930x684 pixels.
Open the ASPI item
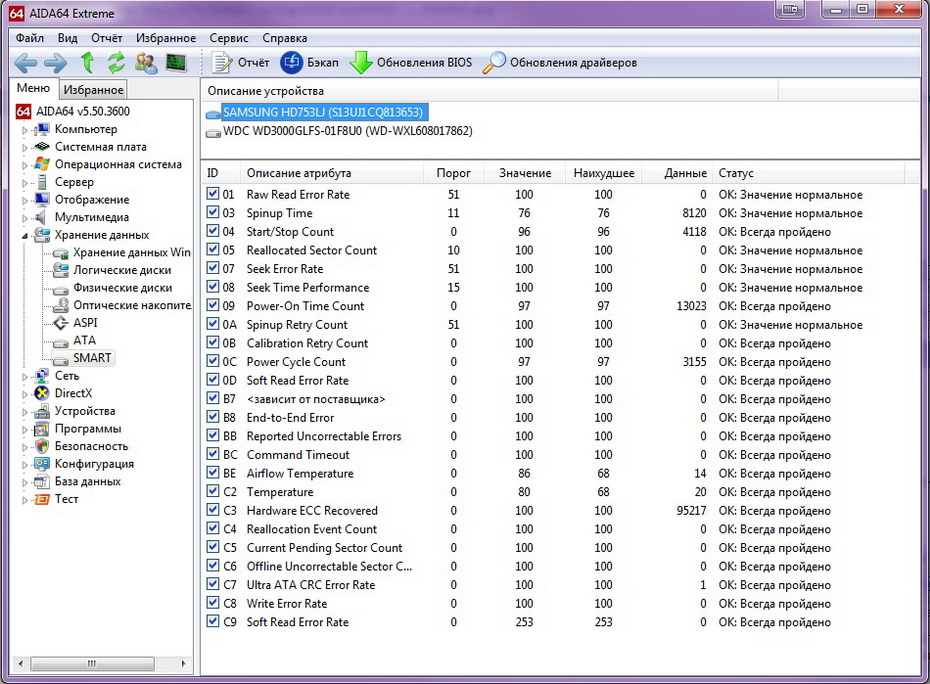85,323
